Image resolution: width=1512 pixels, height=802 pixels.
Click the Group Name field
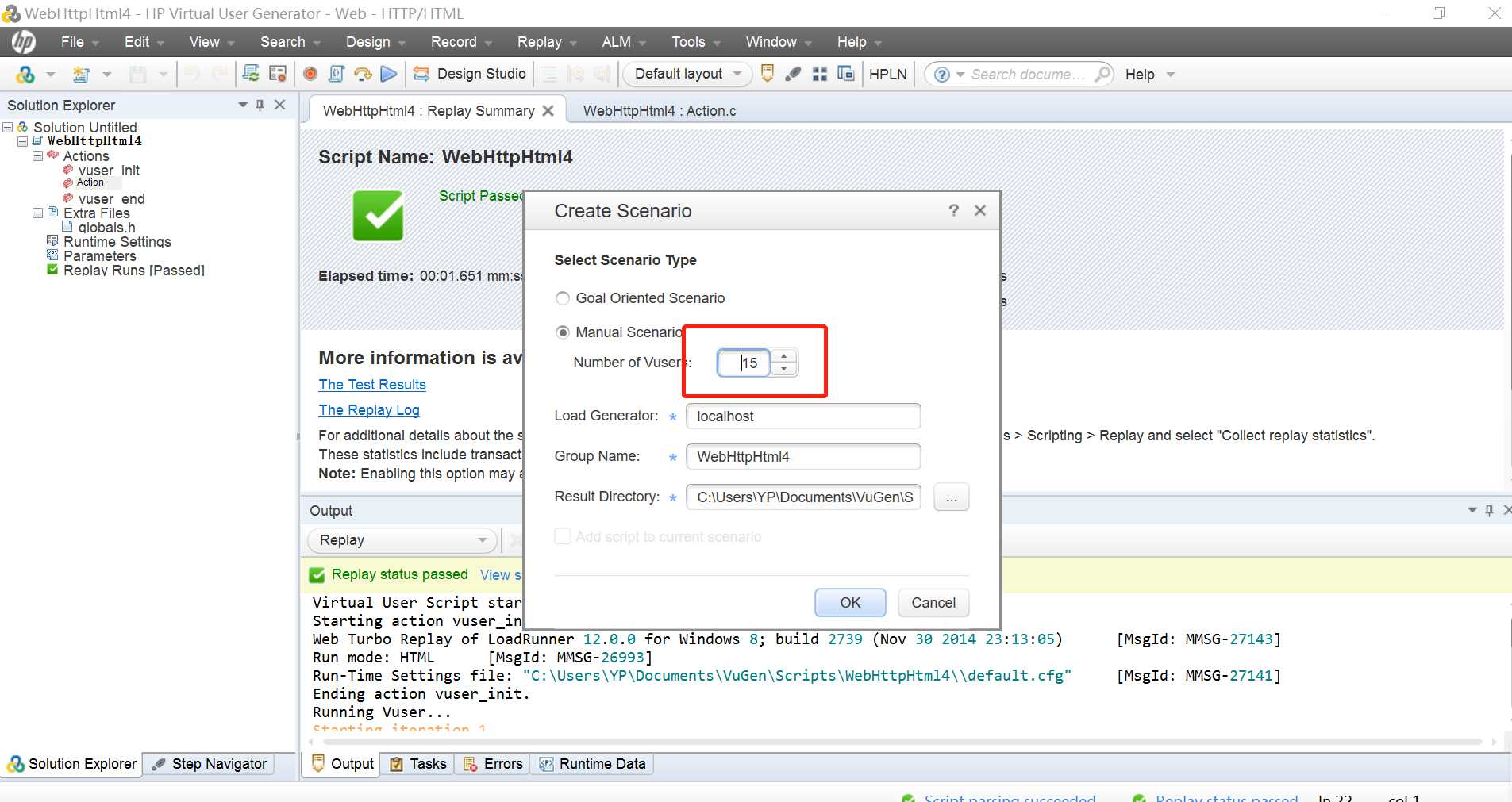(803, 457)
